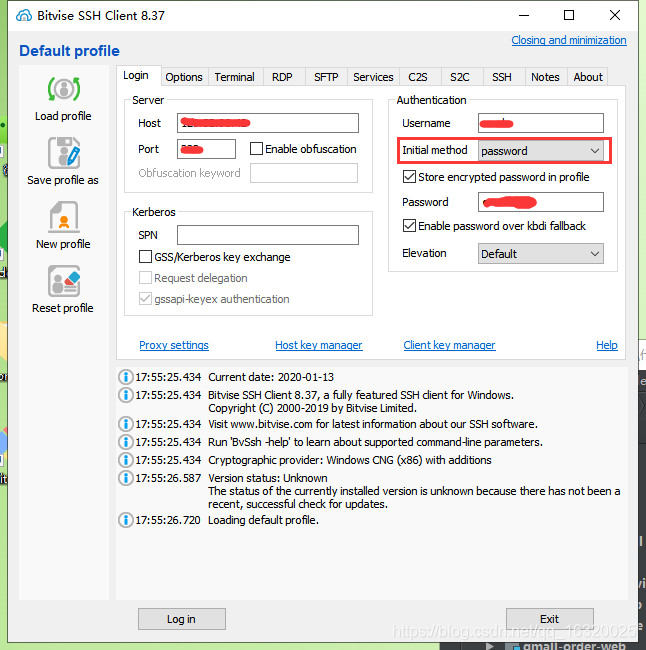646x650 pixels.
Task: Maximize the Bitvise SSH Client window
Action: coord(569,15)
